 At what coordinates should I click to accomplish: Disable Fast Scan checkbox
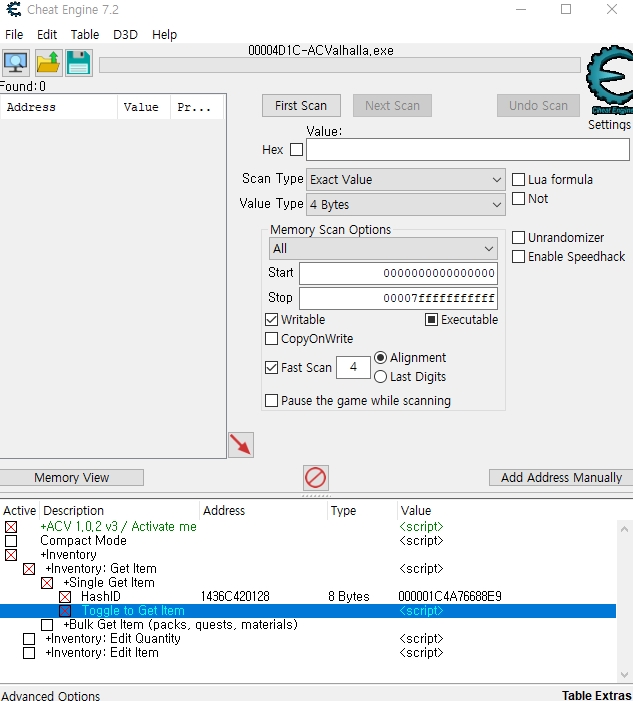(x=271, y=367)
